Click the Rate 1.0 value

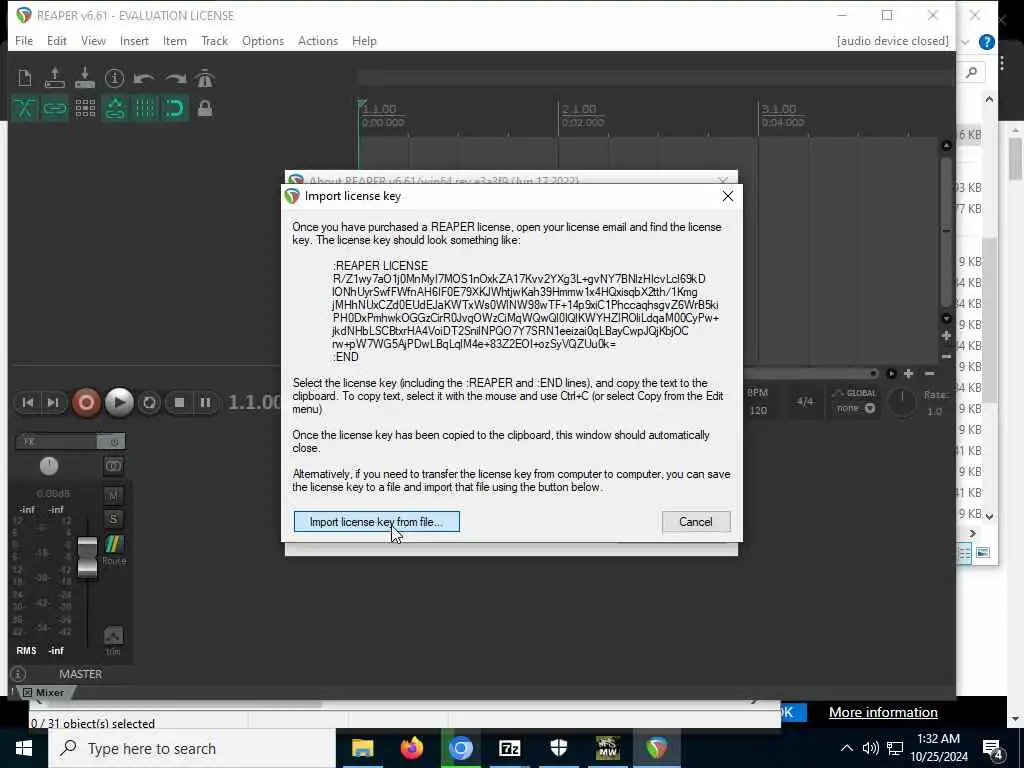tap(935, 411)
